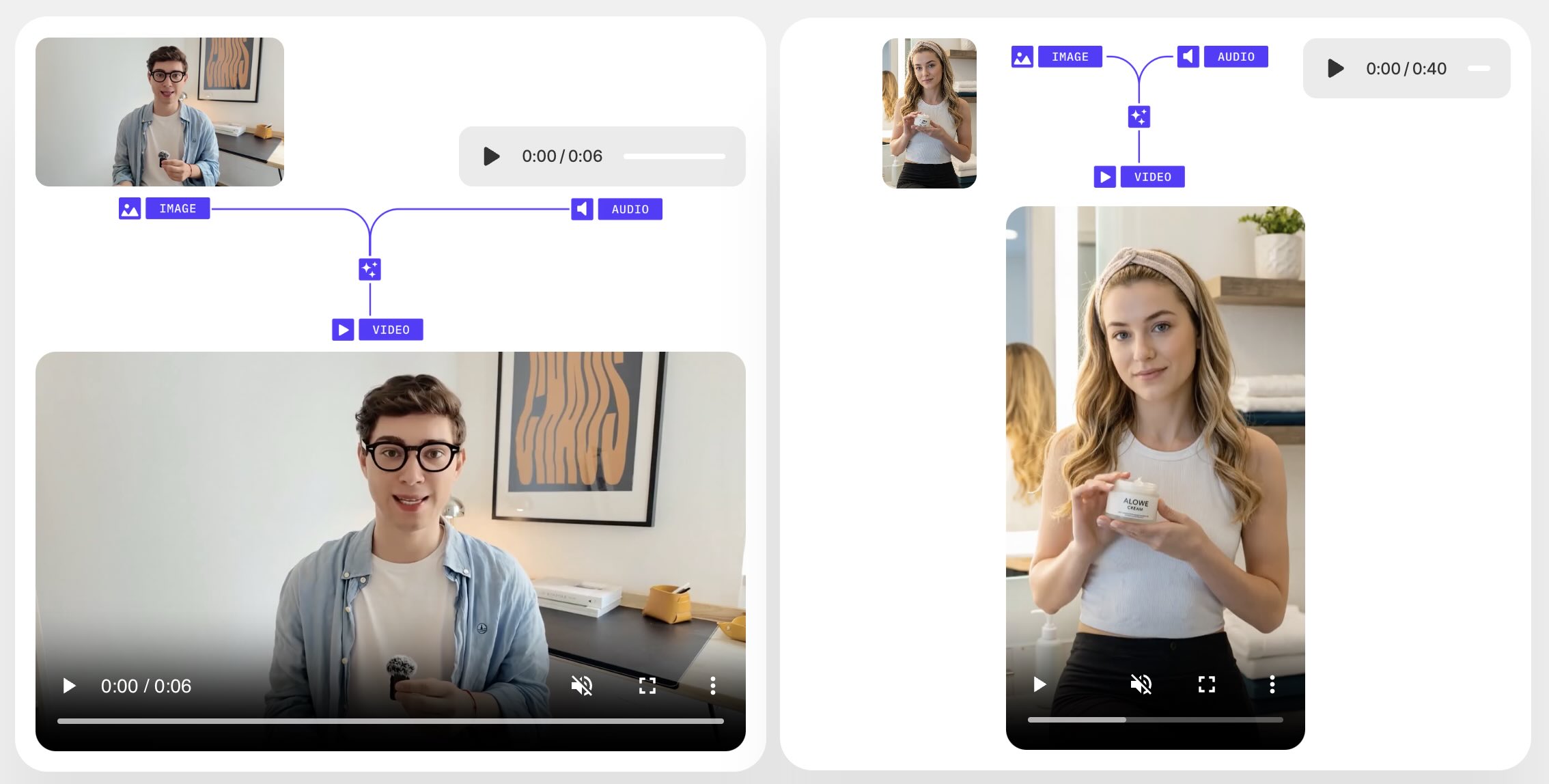Enter fullscreen on the landscape video
The height and width of the screenshot is (784, 1549).
(647, 686)
